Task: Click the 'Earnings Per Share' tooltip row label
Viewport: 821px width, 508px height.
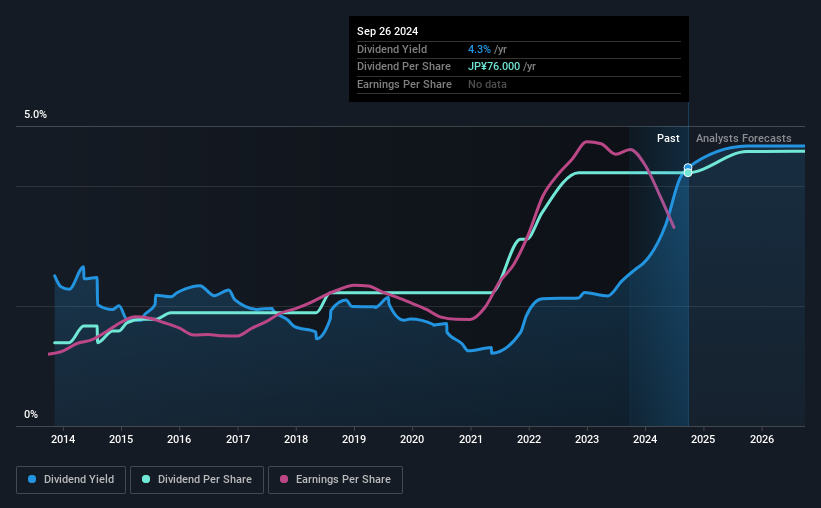Action: click(x=404, y=84)
